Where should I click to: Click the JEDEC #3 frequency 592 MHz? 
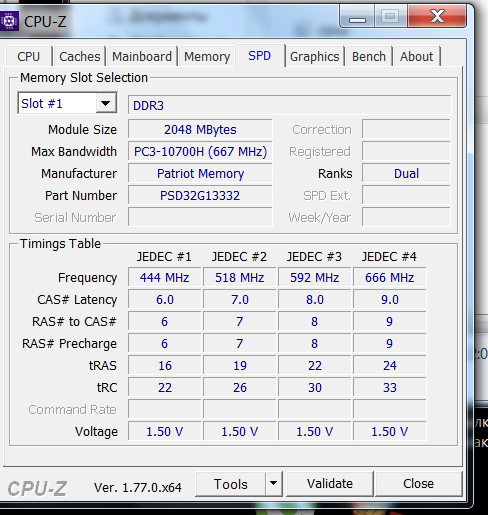click(315, 277)
